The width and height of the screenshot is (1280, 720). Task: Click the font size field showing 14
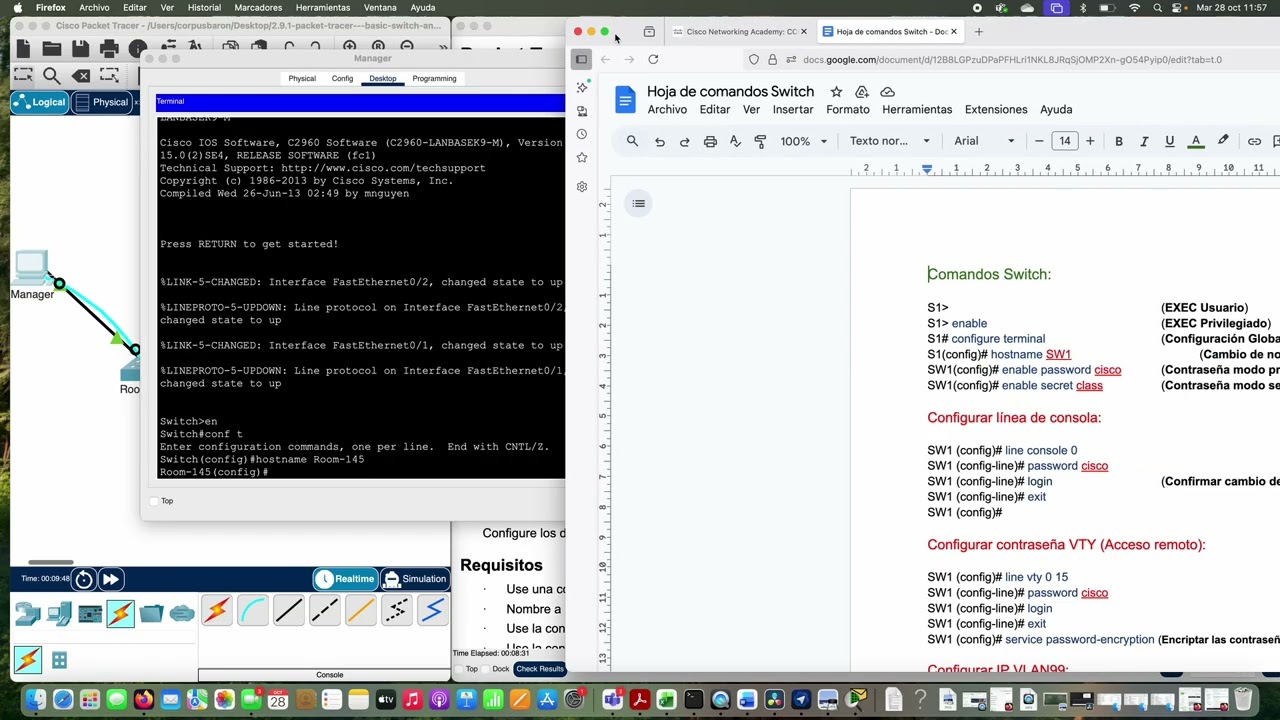point(1065,141)
